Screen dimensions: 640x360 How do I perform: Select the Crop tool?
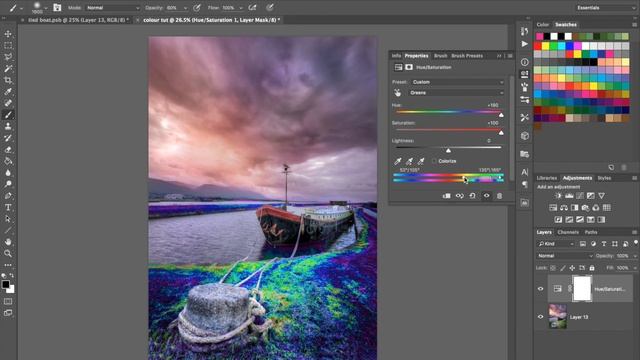8,80
